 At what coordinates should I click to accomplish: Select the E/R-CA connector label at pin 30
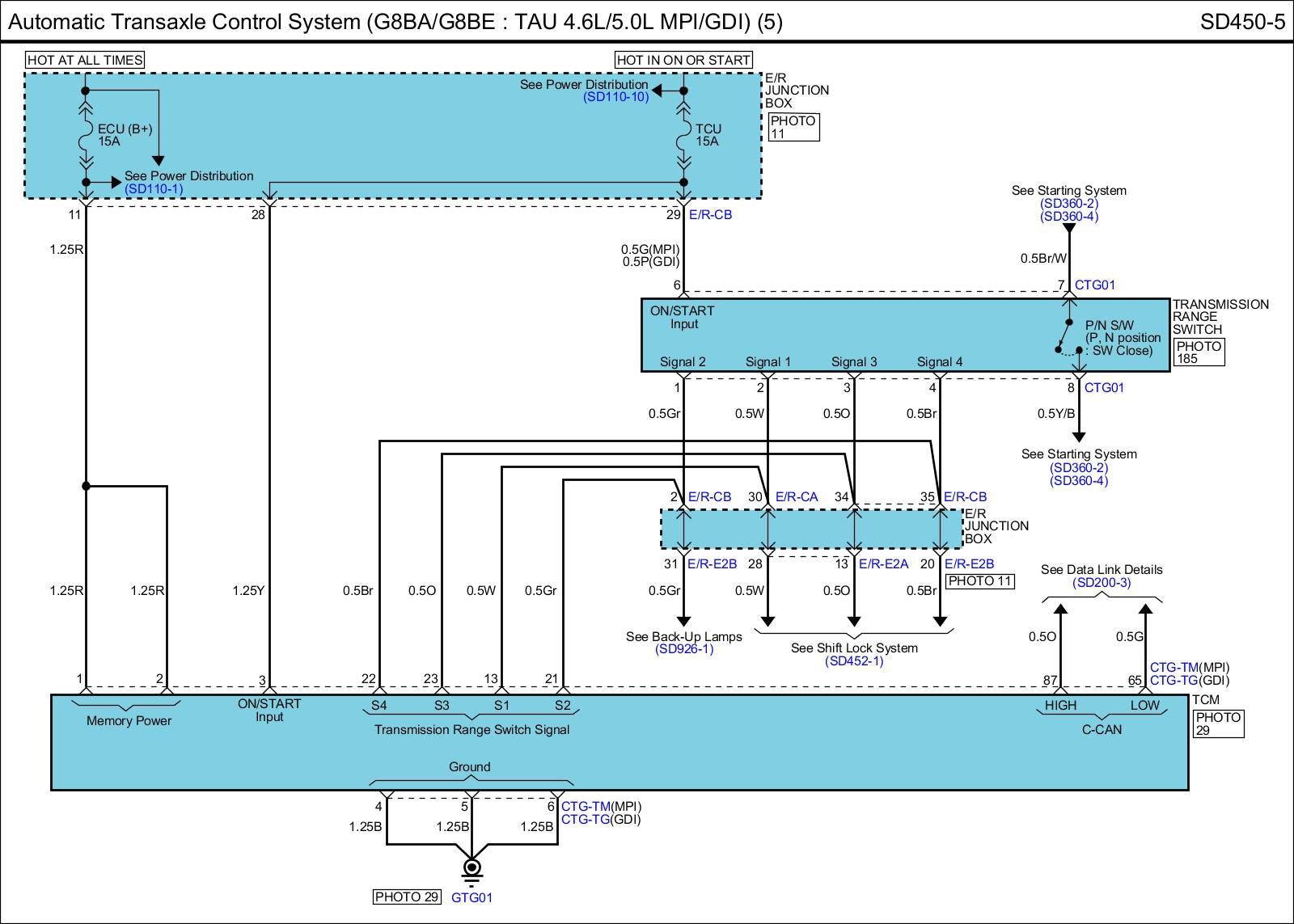[797, 497]
